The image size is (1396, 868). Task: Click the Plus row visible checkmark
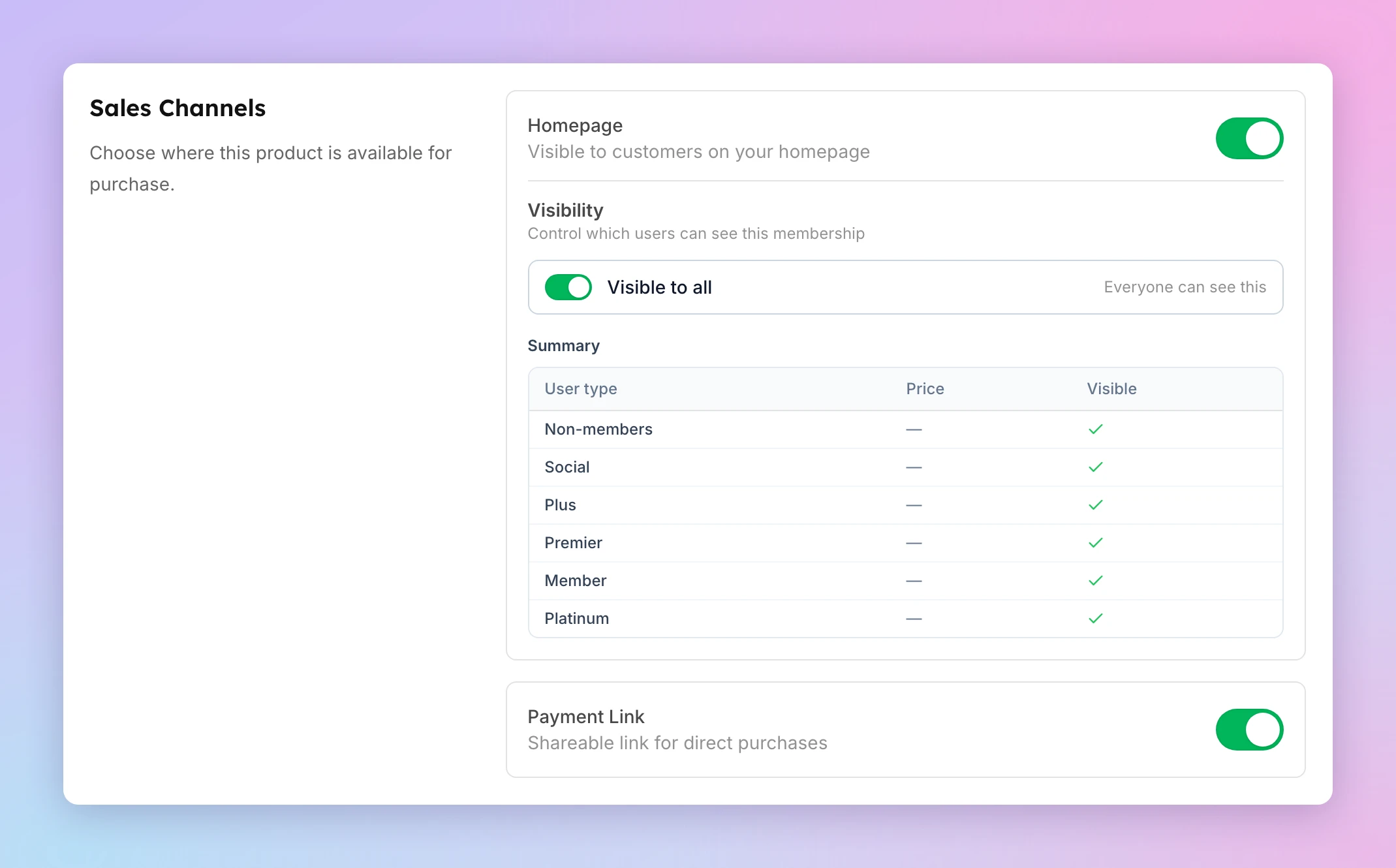tap(1096, 504)
